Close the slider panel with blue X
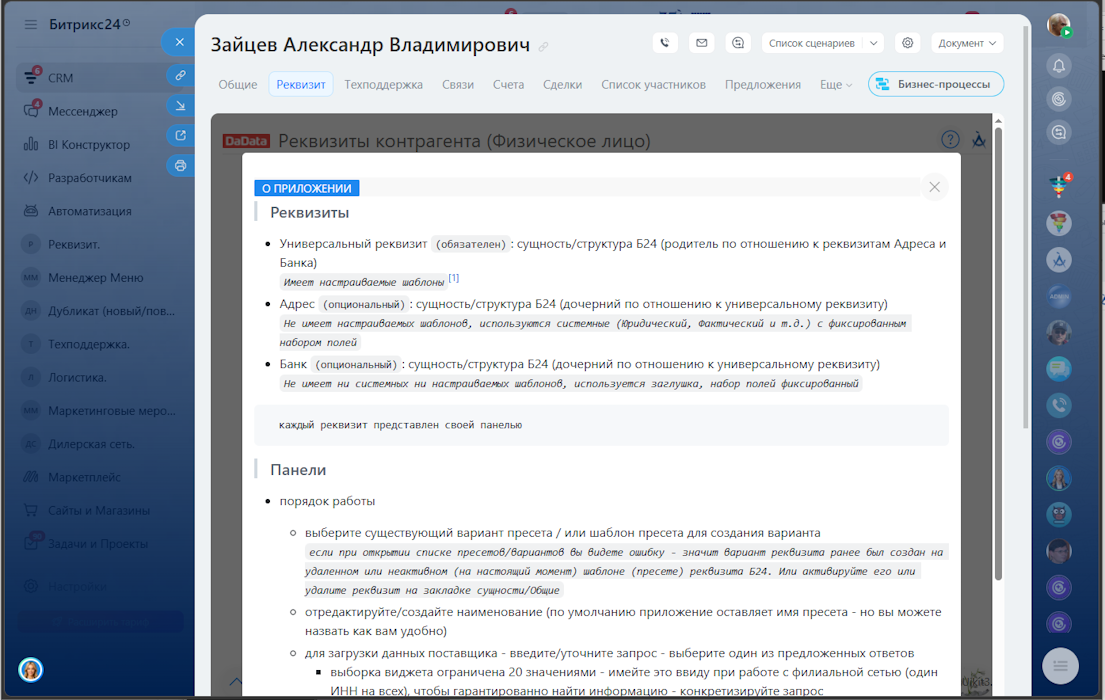Screen dimensions: 1105x700 (179, 42)
